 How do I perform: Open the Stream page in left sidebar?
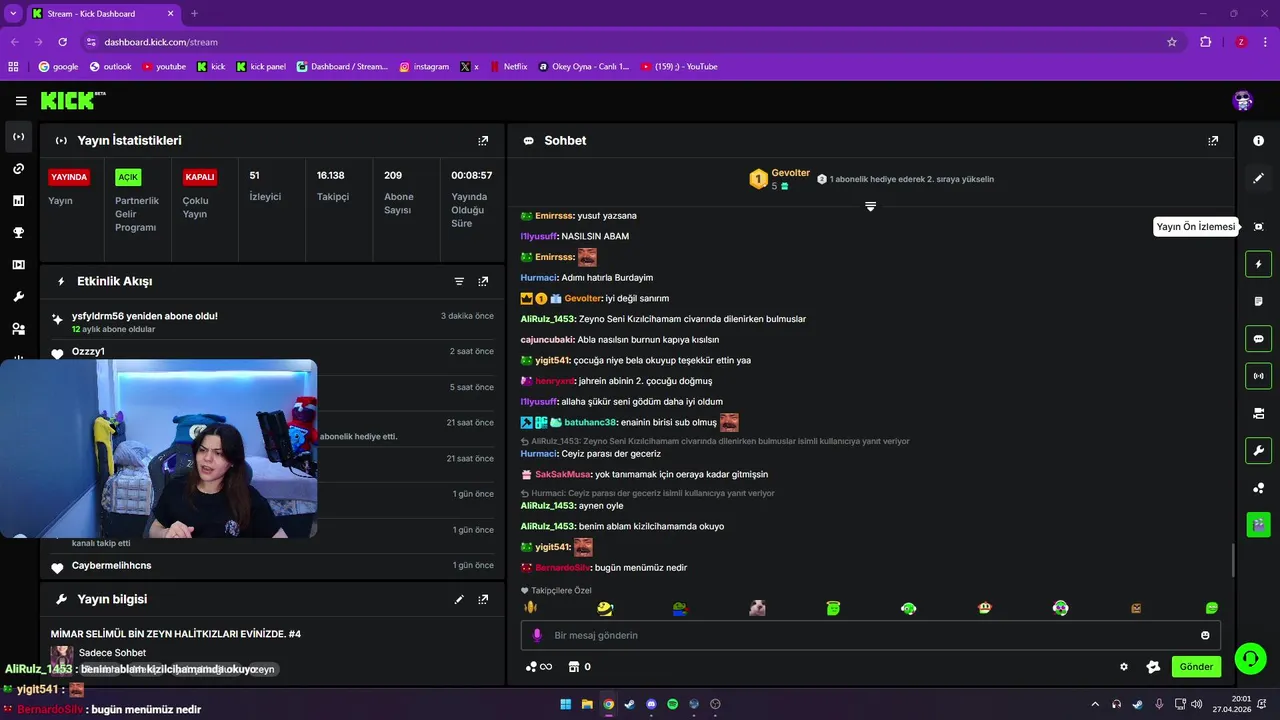[18, 137]
